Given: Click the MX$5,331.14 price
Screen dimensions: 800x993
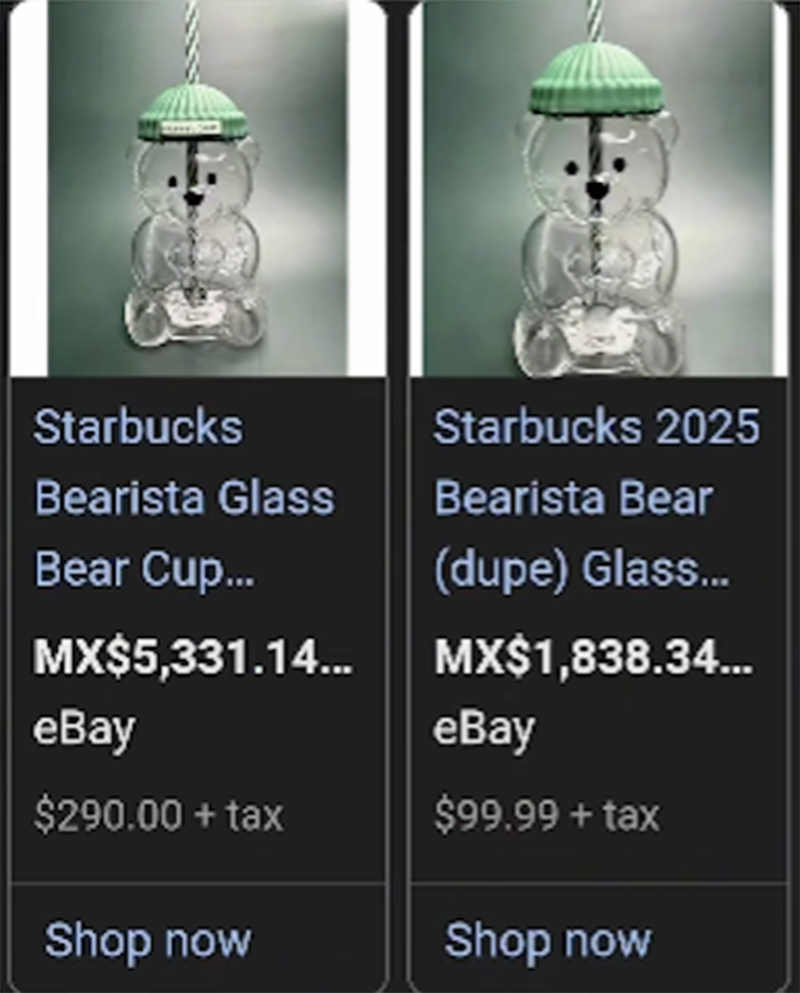Looking at the screenshot, I should coord(192,657).
